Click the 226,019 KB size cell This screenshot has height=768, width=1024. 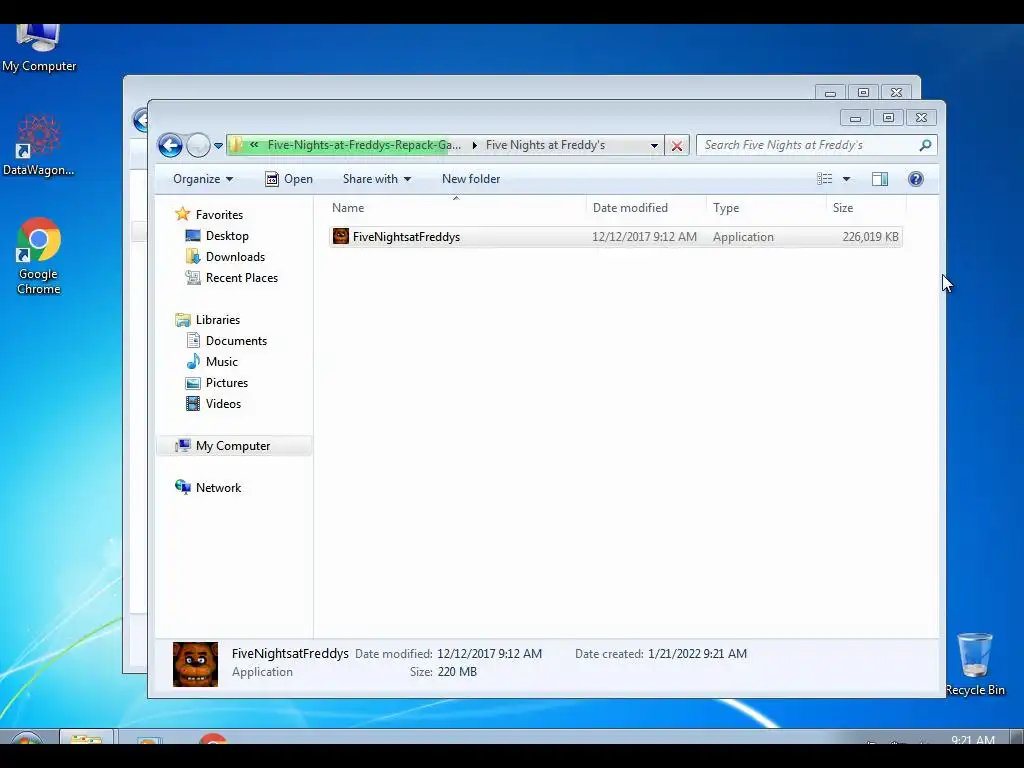pos(870,237)
